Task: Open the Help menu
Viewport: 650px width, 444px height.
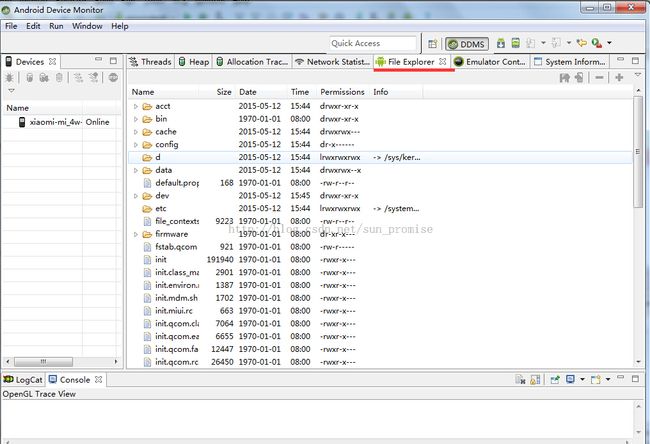Action: coord(120,26)
